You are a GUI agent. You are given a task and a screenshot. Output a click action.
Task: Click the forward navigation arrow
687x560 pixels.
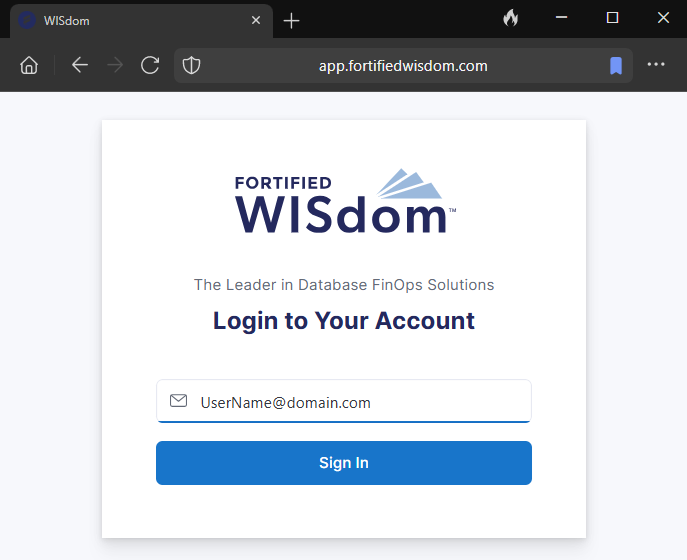(x=115, y=65)
